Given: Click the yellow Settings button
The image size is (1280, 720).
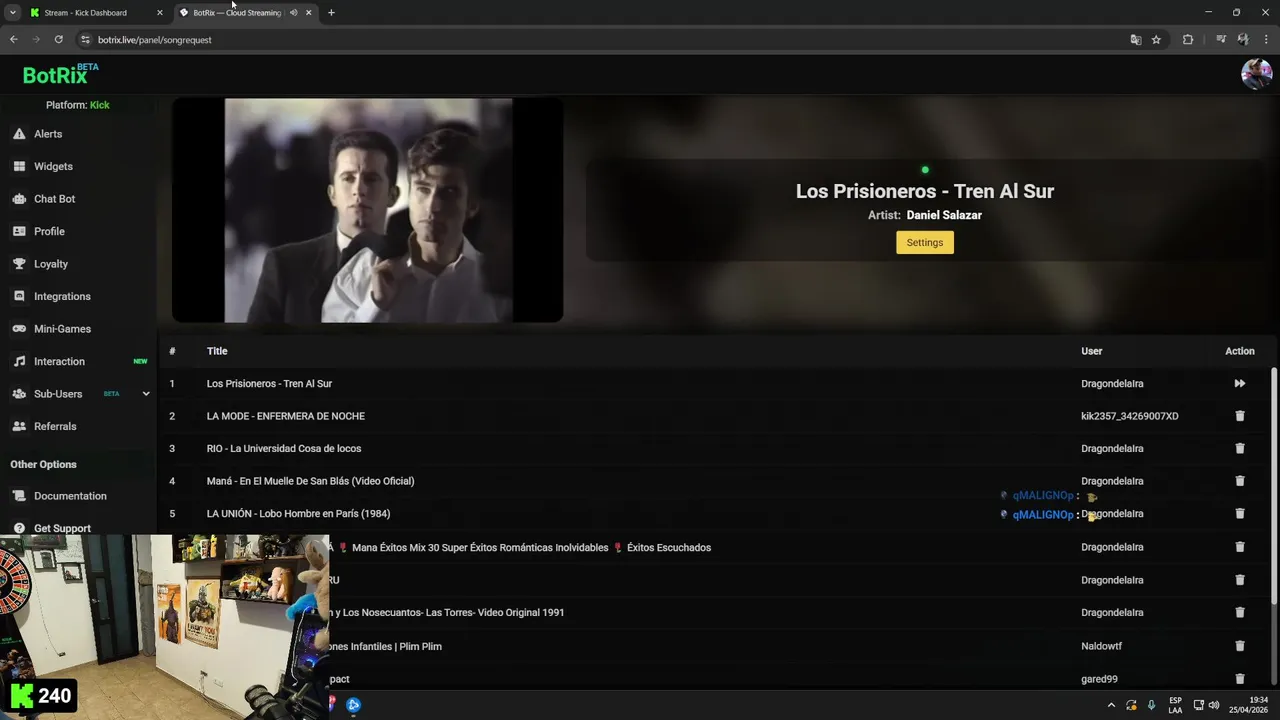Looking at the screenshot, I should [925, 243].
